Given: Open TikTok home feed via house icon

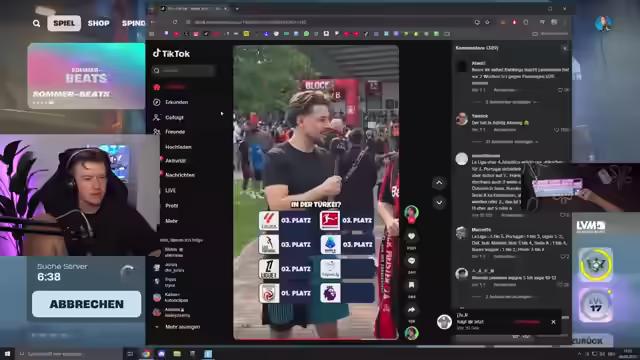Looking at the screenshot, I should point(157,87).
